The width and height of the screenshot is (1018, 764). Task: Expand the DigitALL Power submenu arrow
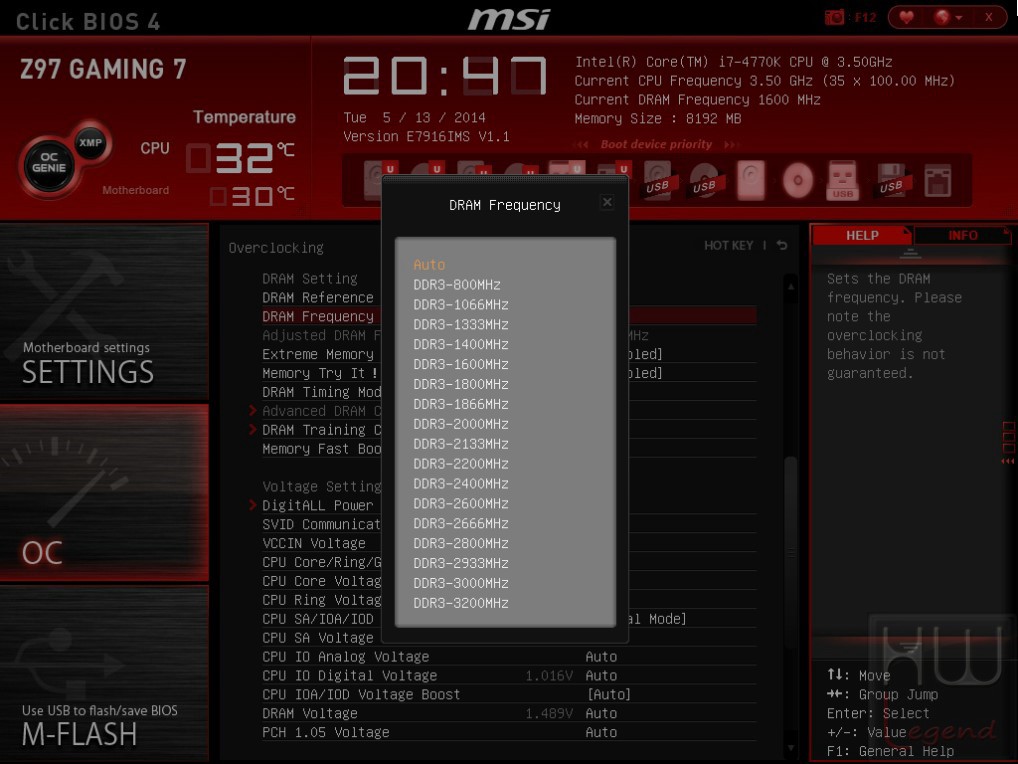[253, 505]
